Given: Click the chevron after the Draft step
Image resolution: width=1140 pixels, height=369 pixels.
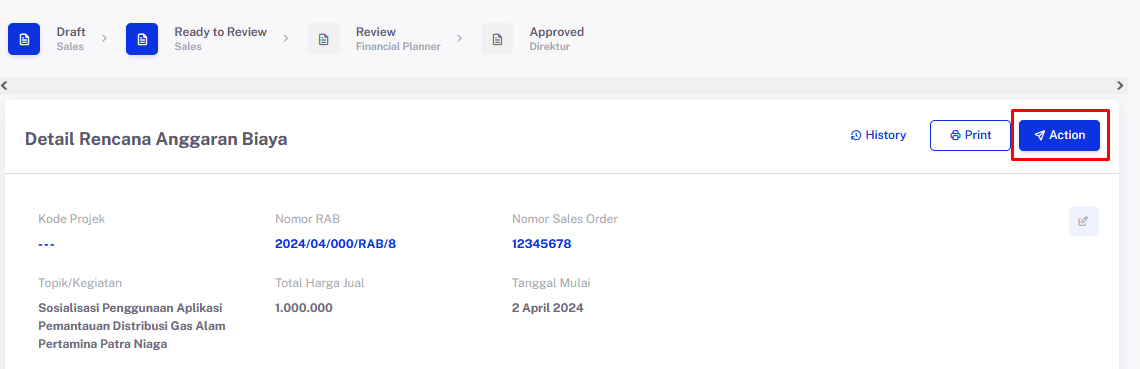Looking at the screenshot, I should click(104, 38).
